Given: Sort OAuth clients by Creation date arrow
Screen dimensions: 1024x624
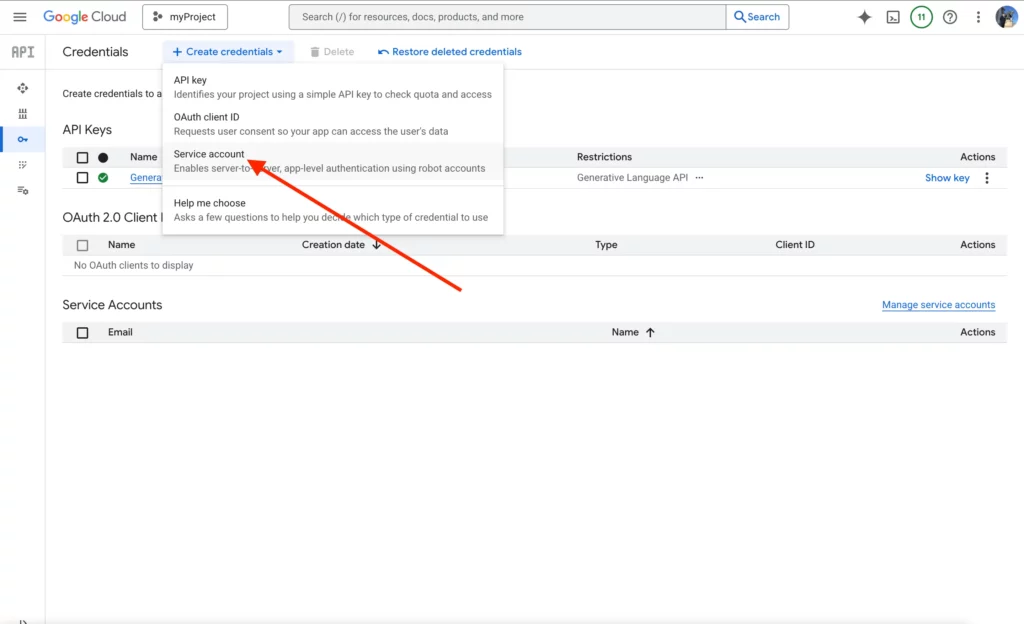Looking at the screenshot, I should (x=376, y=245).
